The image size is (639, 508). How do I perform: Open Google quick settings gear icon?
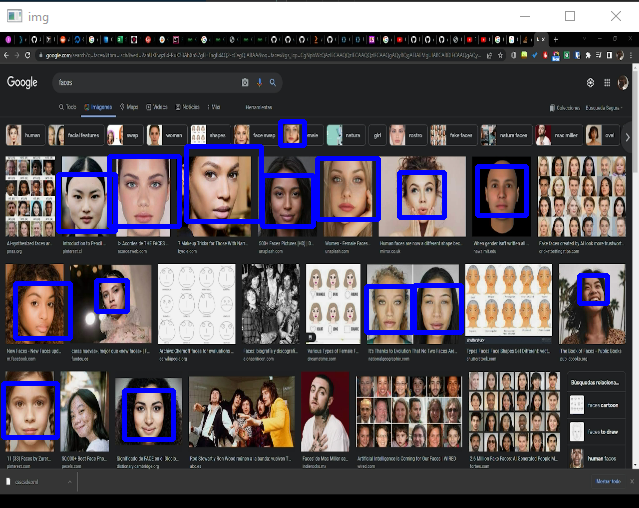(590, 83)
